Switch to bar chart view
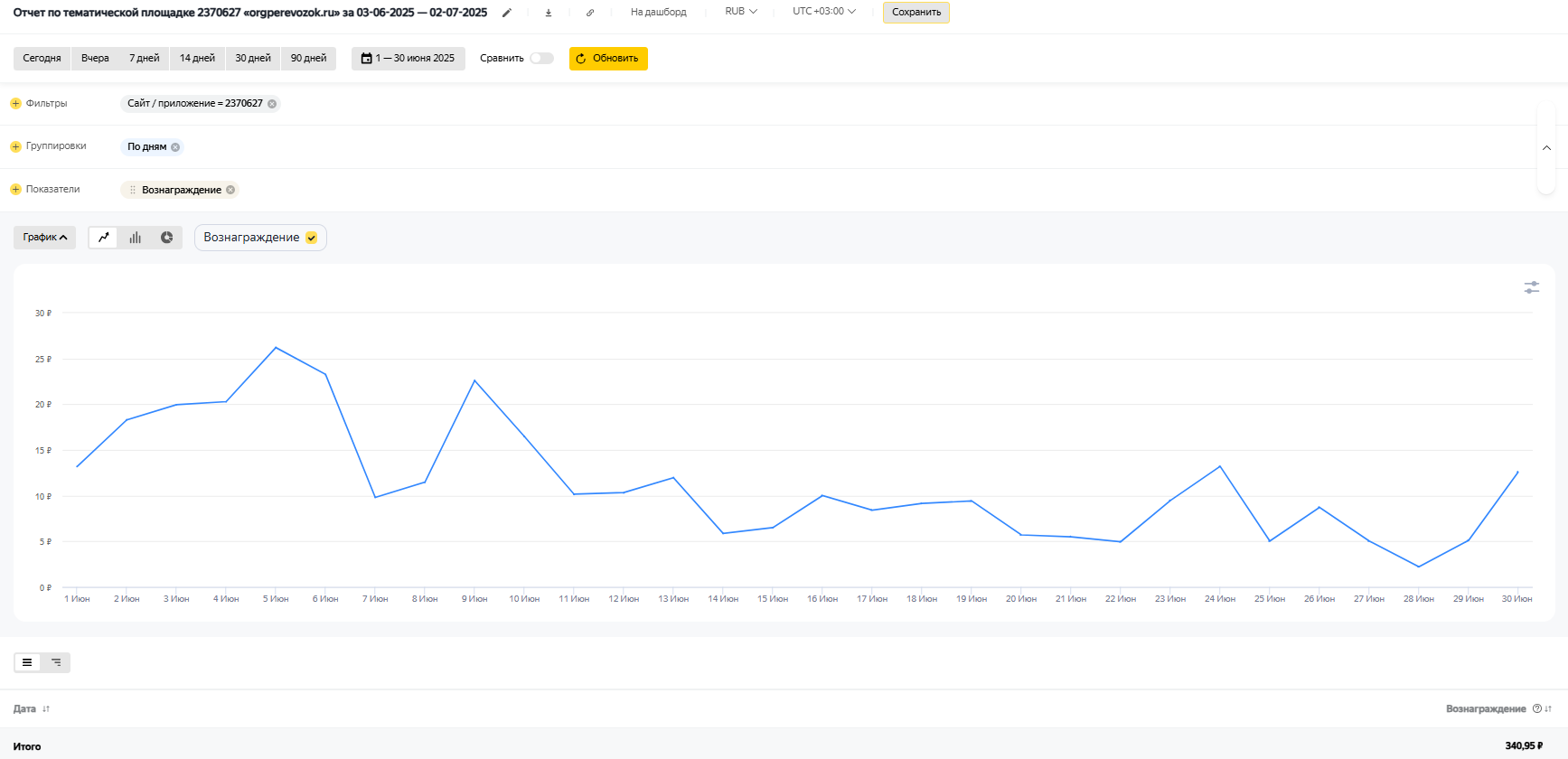Screen dimensions: 1568x759 [136, 238]
